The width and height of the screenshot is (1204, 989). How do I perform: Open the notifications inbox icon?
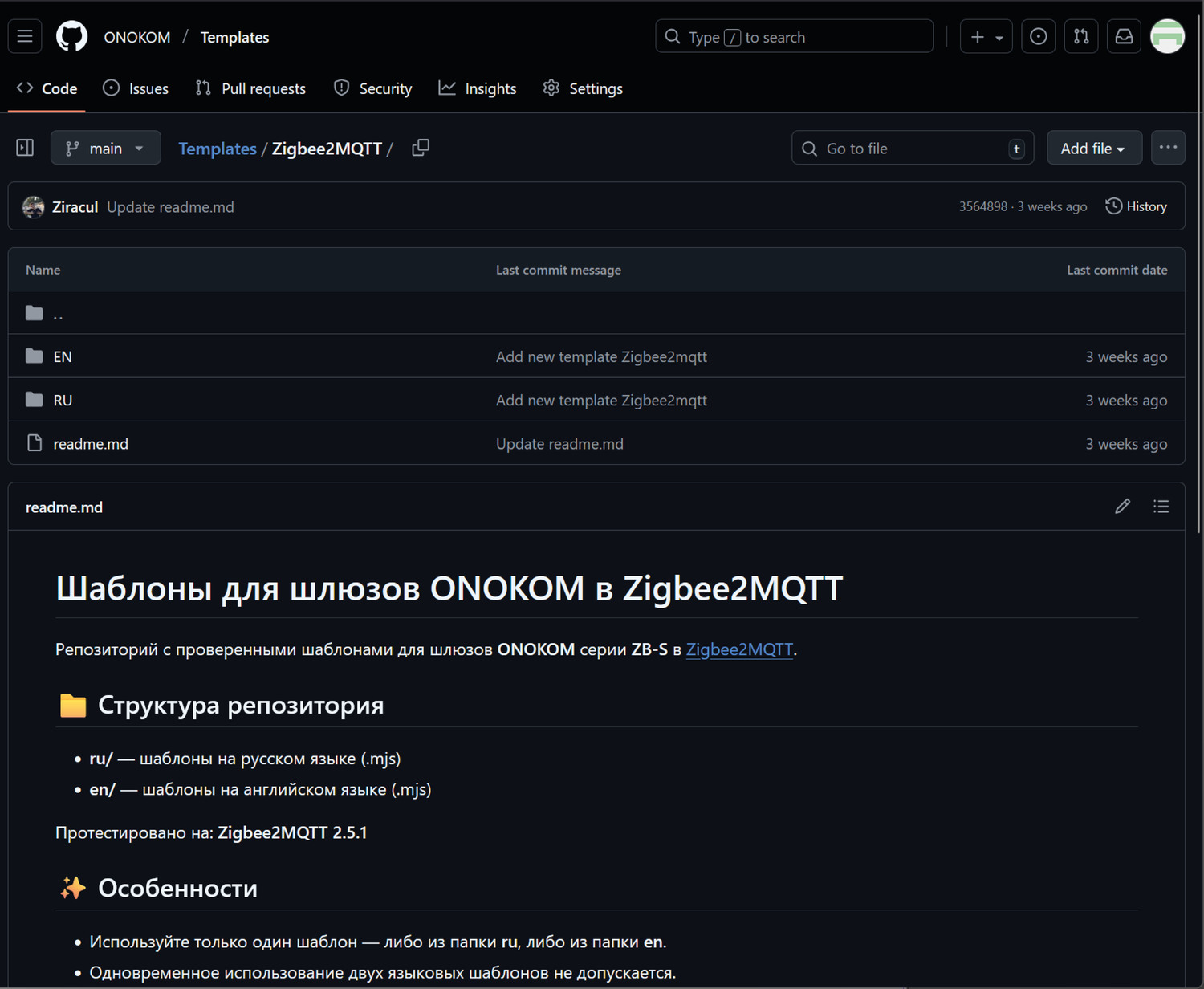[x=1124, y=37]
